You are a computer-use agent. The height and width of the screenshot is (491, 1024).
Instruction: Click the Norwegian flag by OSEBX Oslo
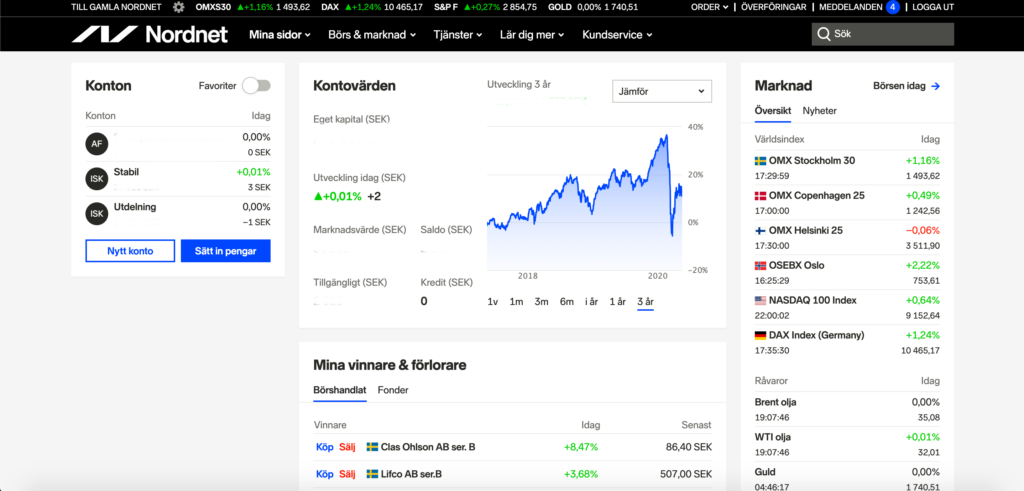coord(760,265)
